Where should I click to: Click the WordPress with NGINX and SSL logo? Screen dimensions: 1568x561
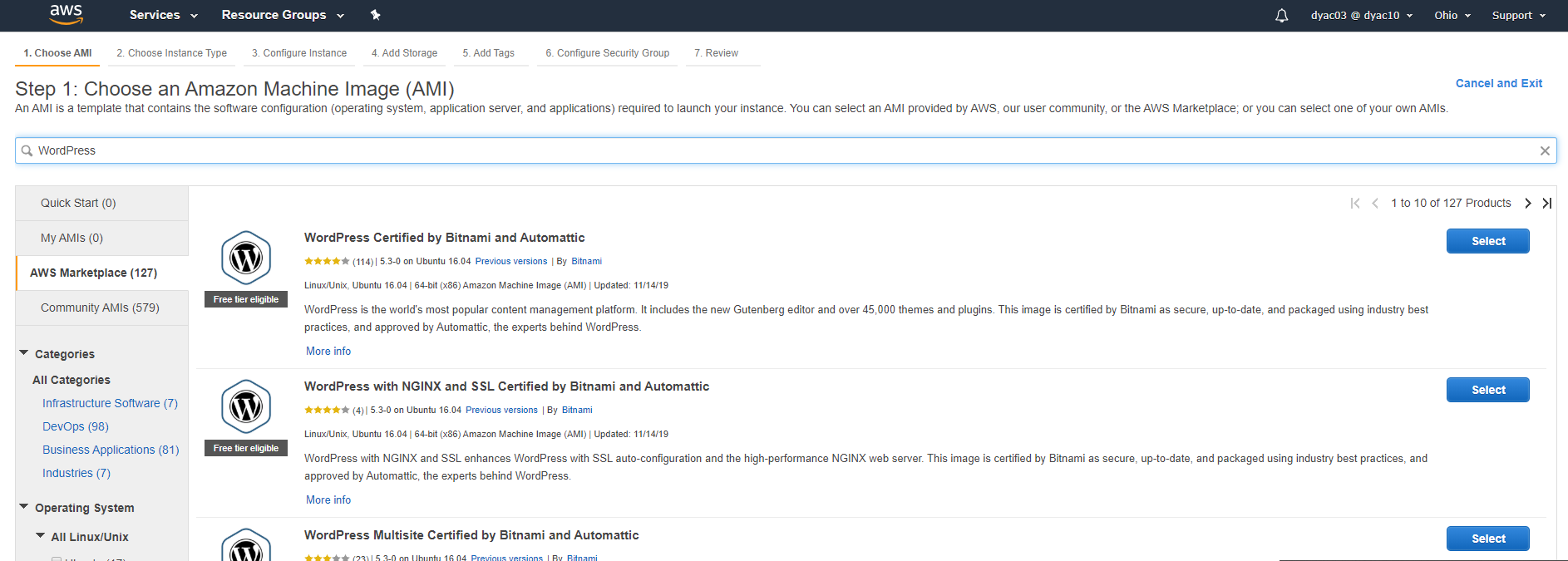click(246, 406)
